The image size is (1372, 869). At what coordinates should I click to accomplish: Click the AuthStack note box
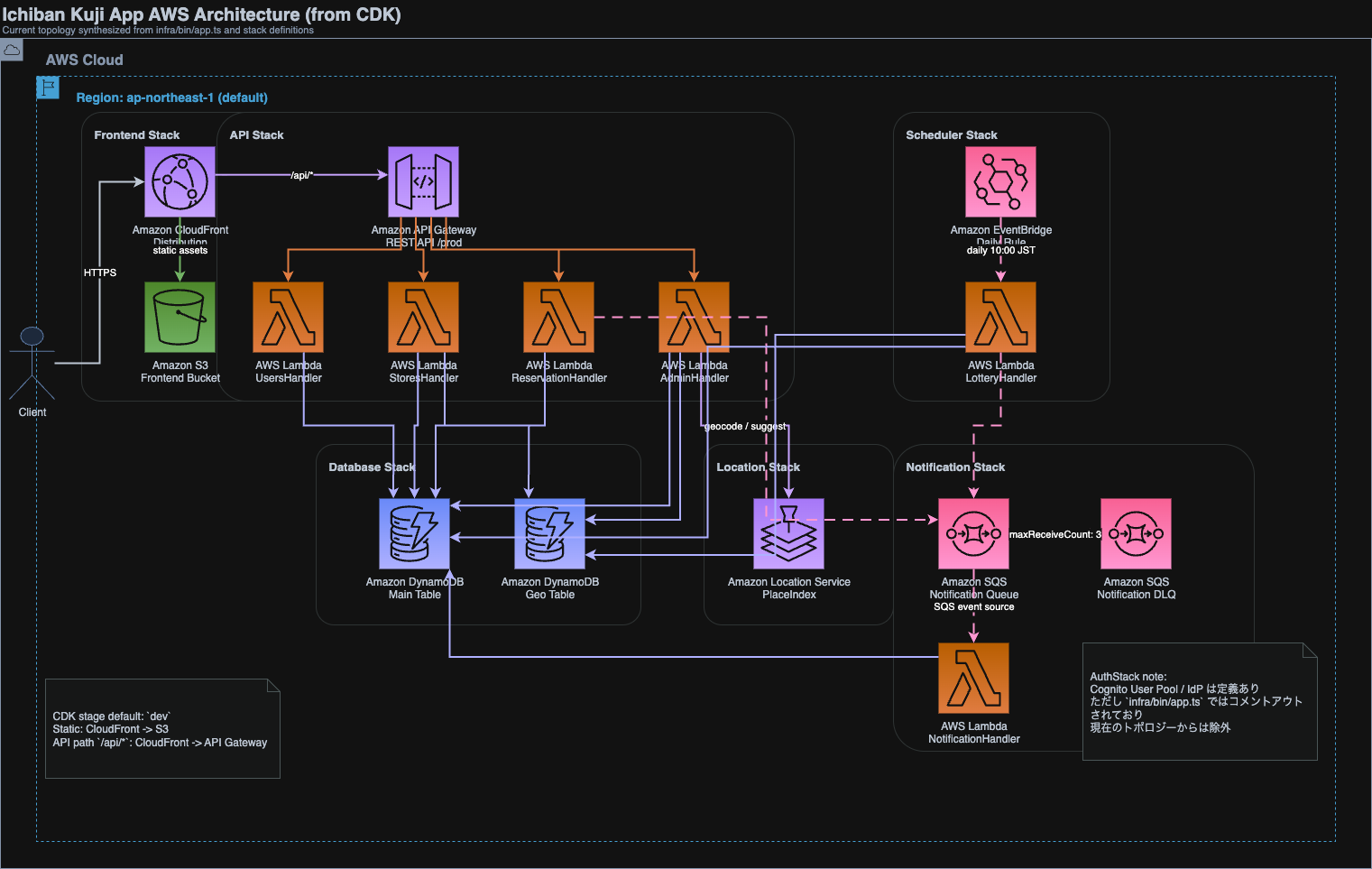click(x=1199, y=701)
